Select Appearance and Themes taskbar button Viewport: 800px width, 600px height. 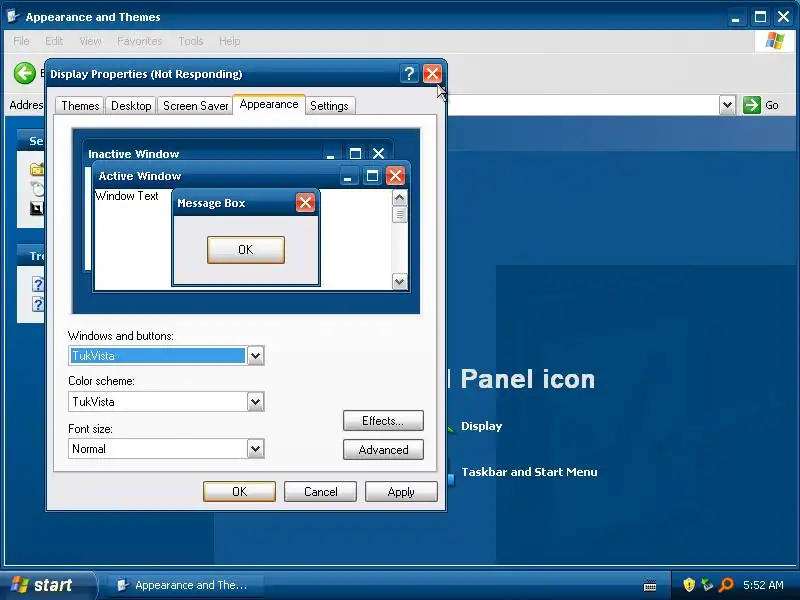(185, 585)
